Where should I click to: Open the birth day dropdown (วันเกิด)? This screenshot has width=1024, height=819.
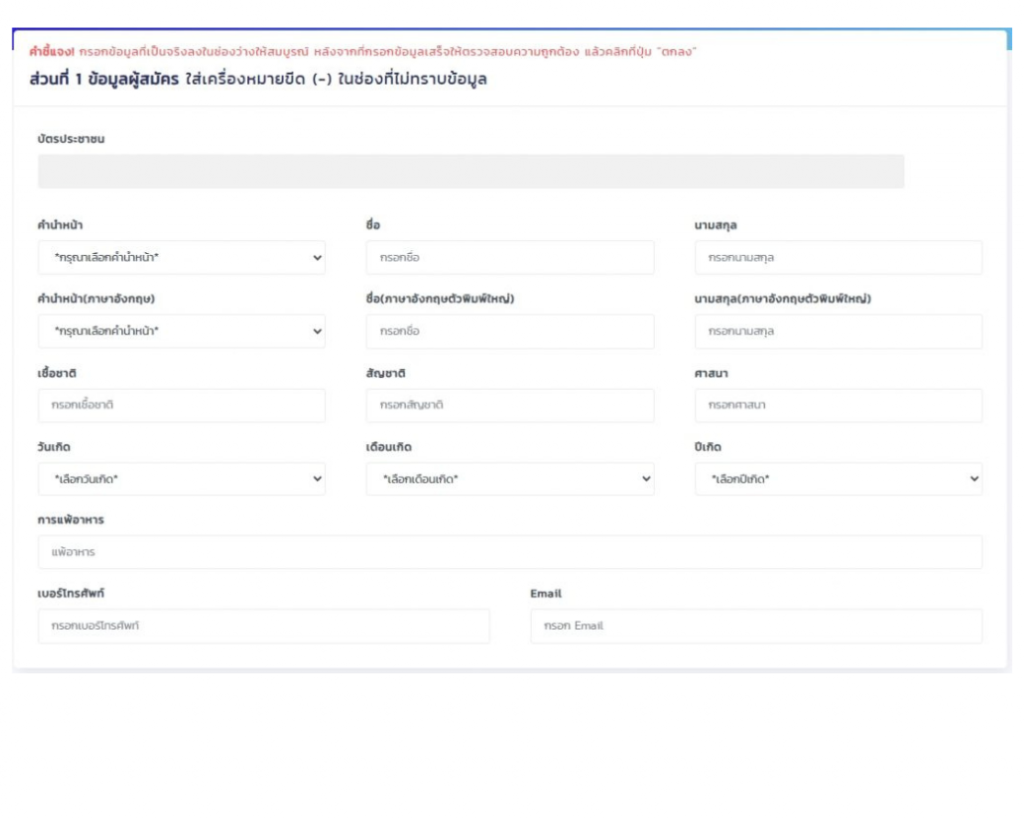pyautogui.click(x=181, y=479)
